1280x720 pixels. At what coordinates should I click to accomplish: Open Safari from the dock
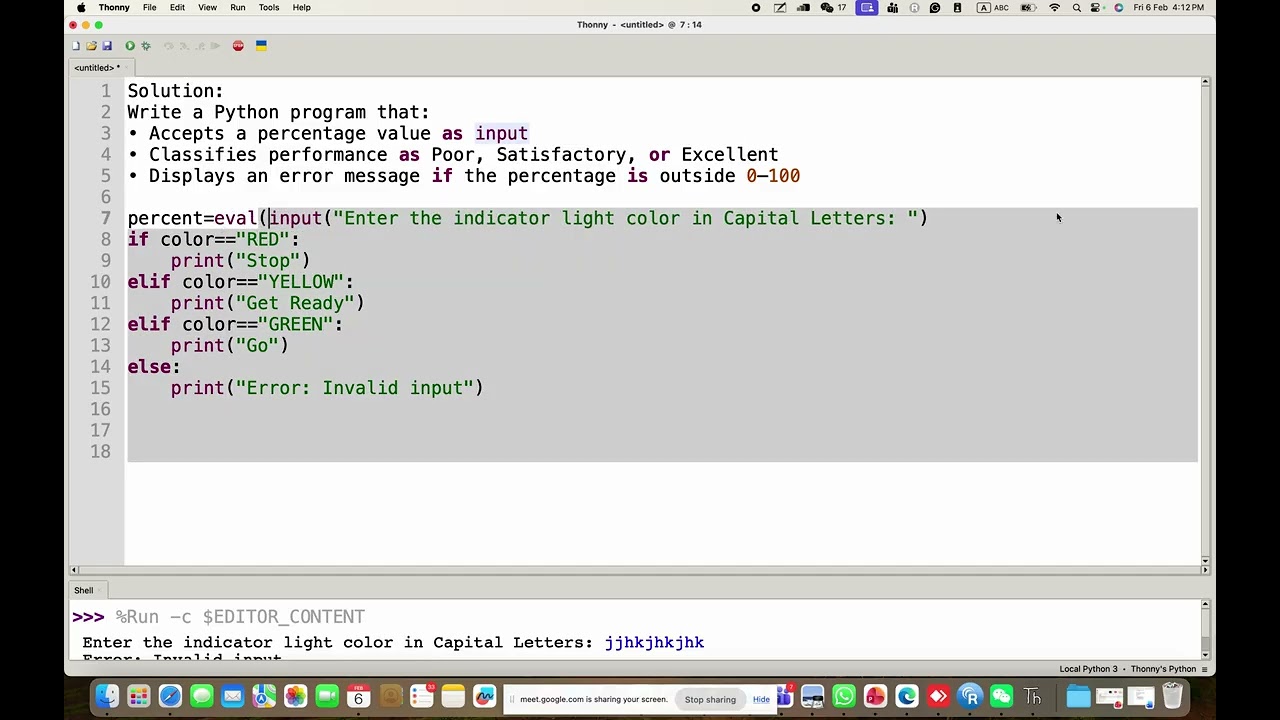click(x=170, y=696)
